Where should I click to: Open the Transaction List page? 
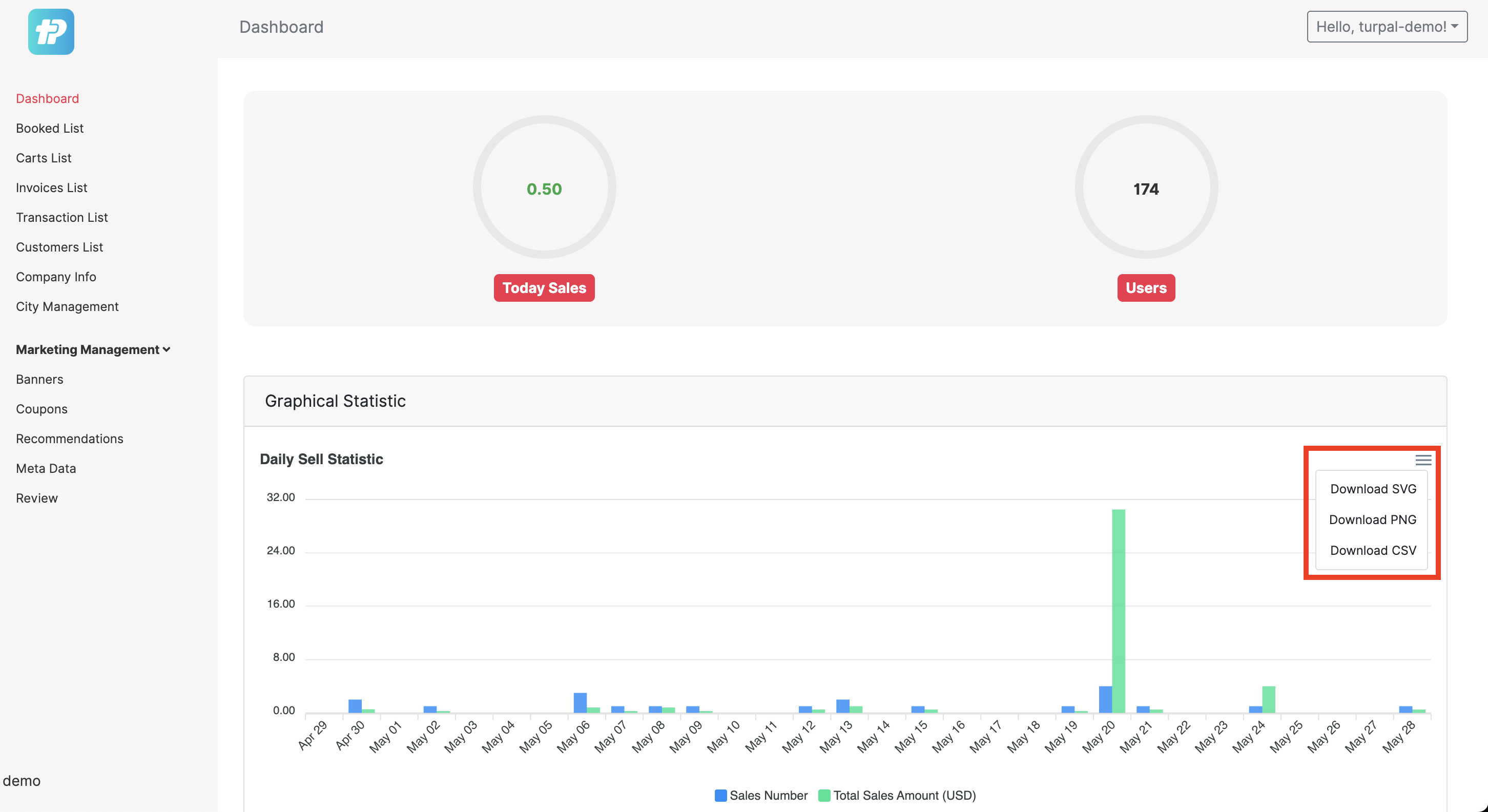click(x=62, y=217)
